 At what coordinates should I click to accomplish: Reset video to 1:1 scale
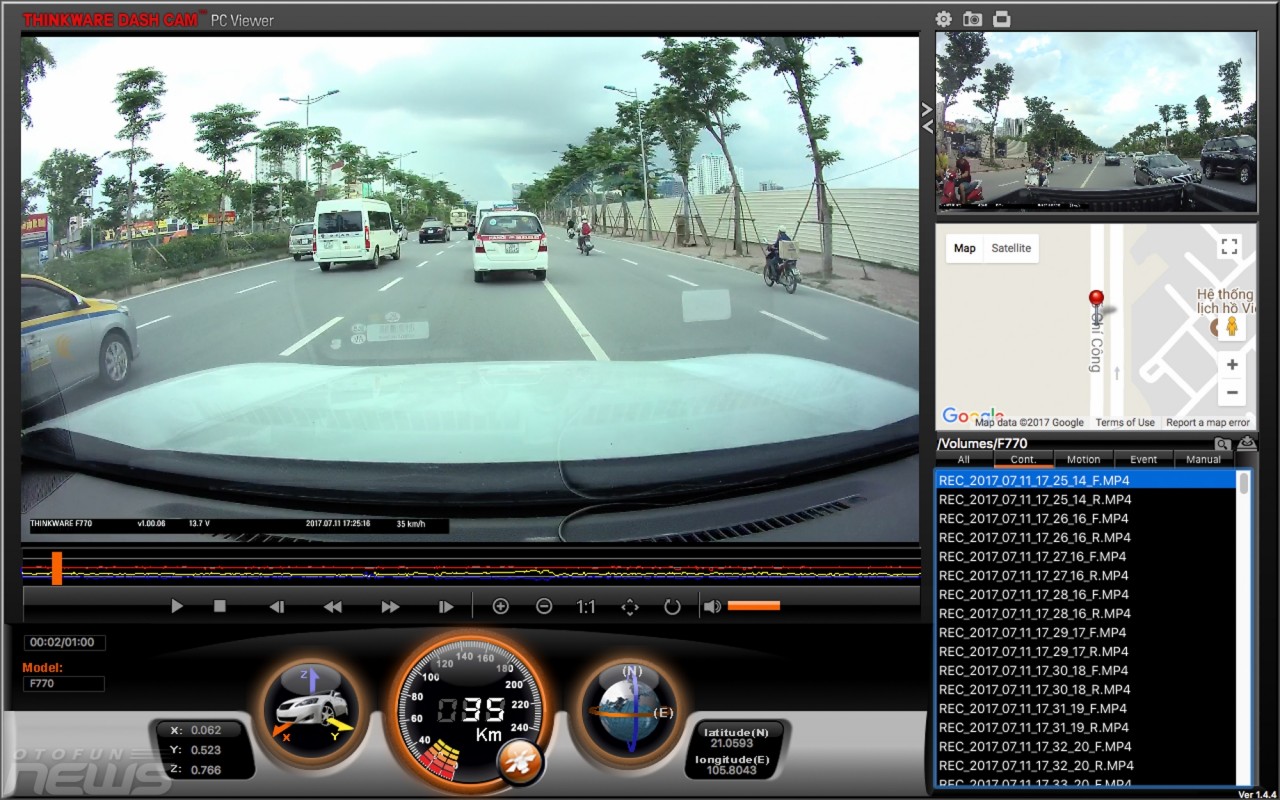(586, 606)
